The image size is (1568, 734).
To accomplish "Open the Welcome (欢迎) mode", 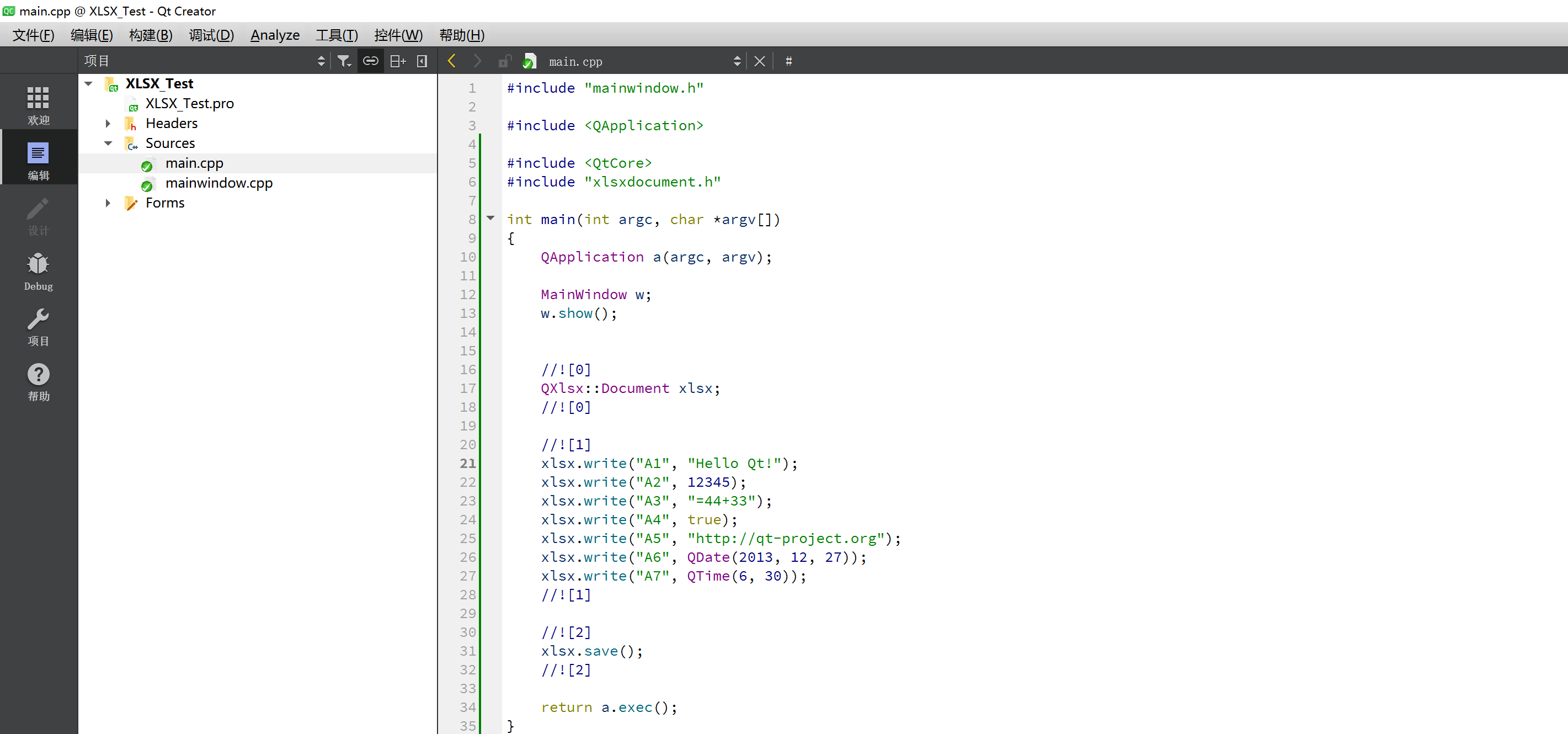I will tap(39, 105).
